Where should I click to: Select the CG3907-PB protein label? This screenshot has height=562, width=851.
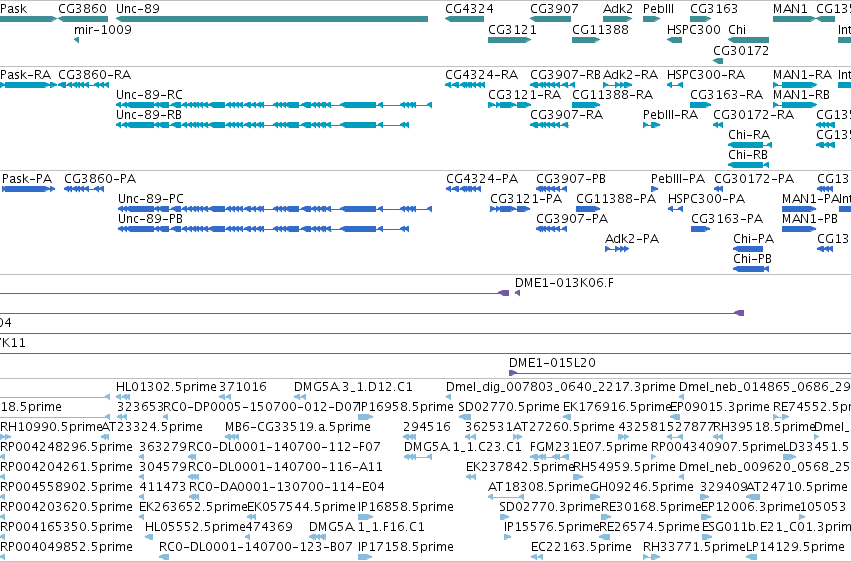[x=571, y=179]
